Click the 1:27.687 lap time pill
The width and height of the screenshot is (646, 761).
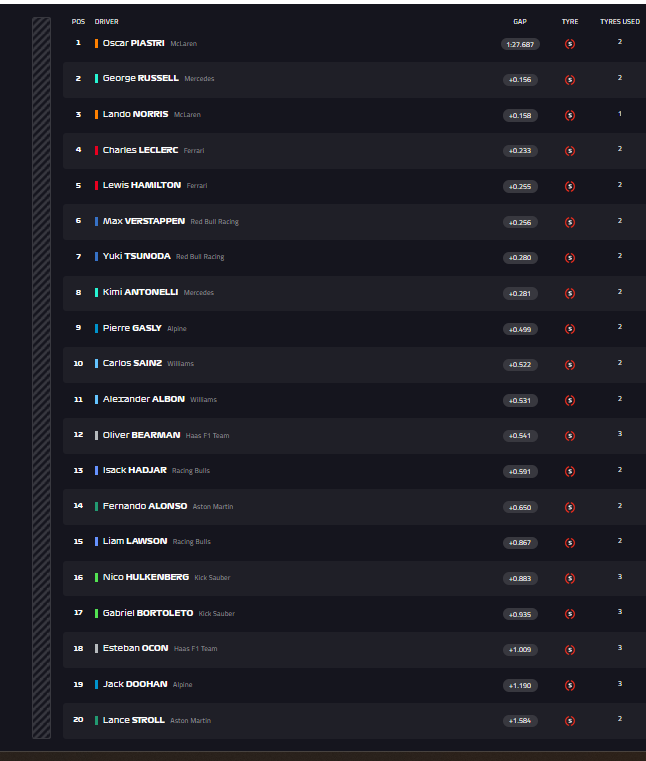tap(520, 44)
